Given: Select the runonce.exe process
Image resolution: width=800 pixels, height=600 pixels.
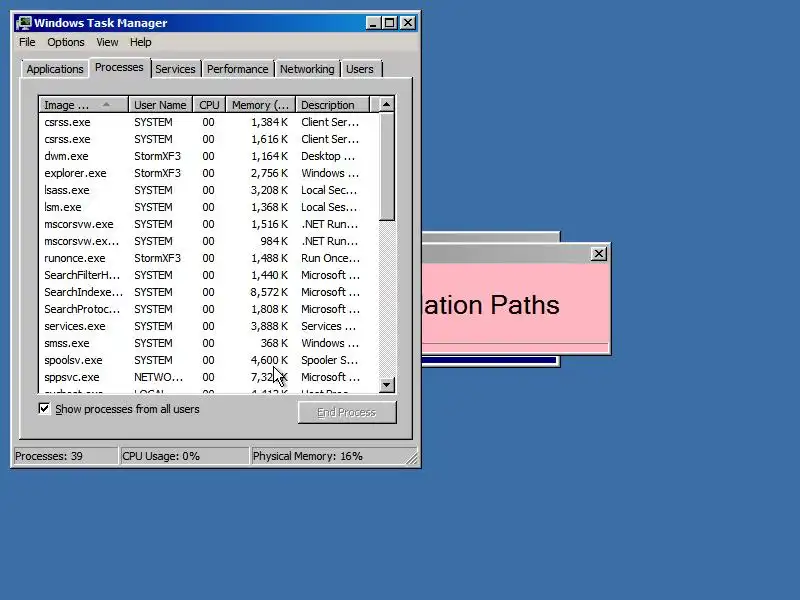Looking at the screenshot, I should point(209,258).
